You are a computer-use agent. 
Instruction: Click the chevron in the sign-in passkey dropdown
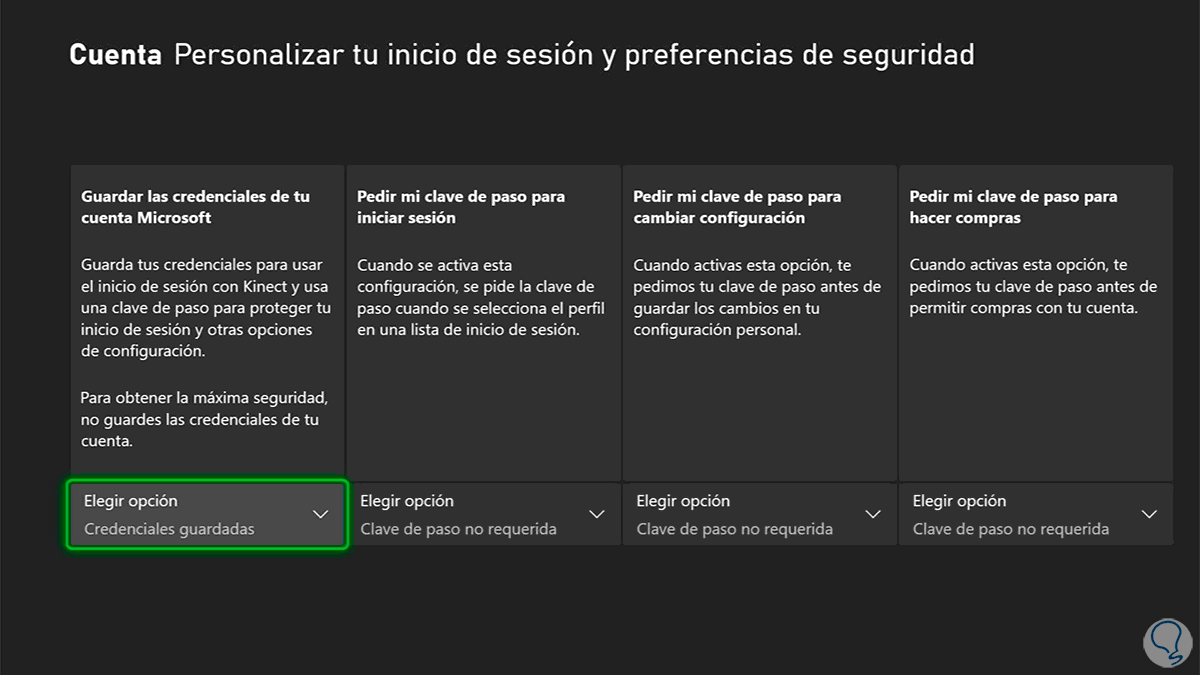pos(597,514)
